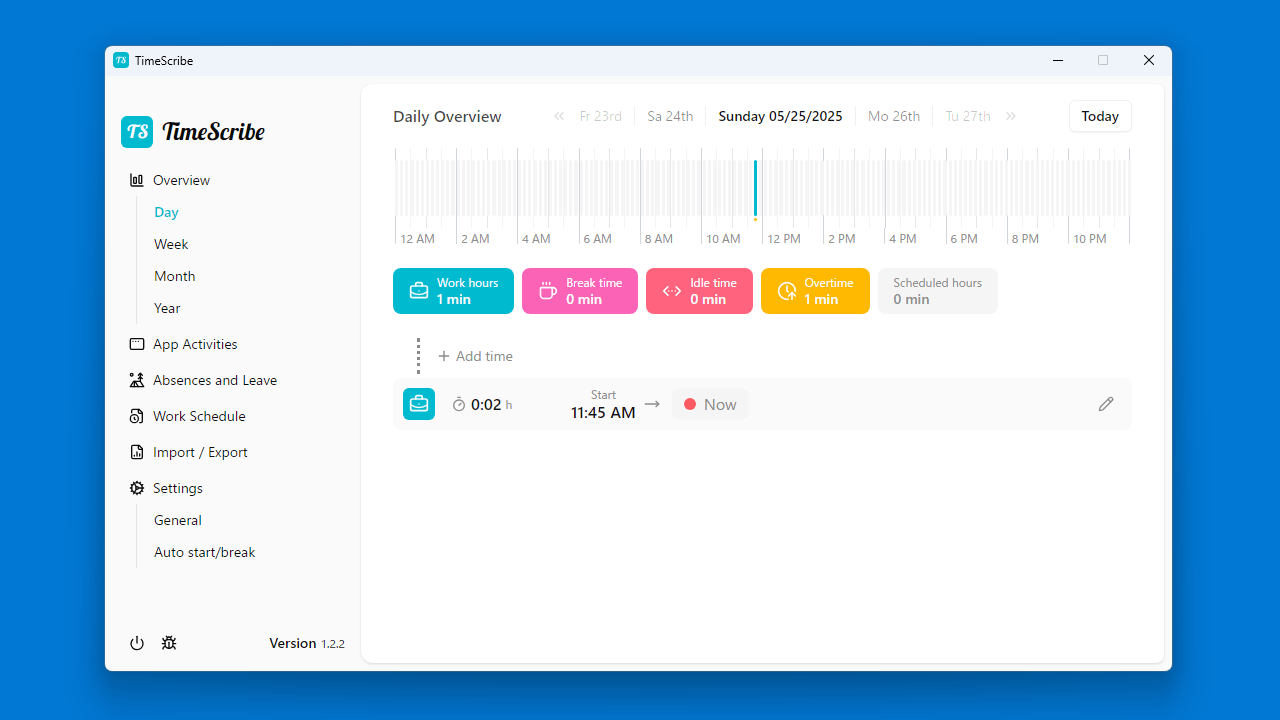This screenshot has width=1280, height=720.
Task: Go to previous days with double-left chevron
Action: [x=559, y=116]
